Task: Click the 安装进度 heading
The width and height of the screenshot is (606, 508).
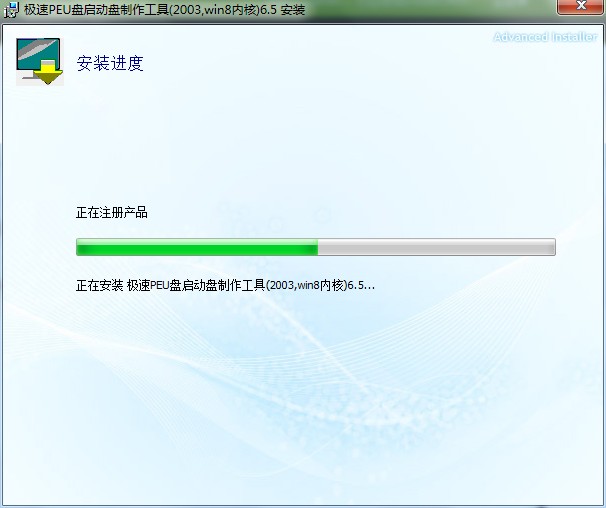Action: tap(110, 63)
